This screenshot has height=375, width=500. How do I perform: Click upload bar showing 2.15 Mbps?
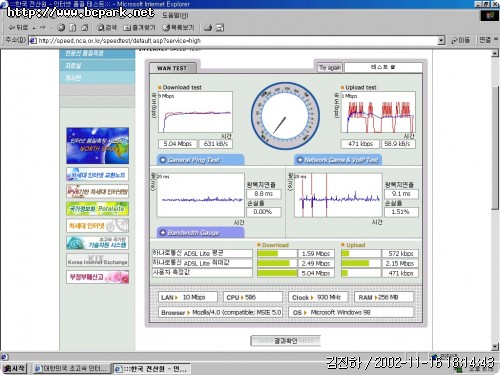pos(361,263)
